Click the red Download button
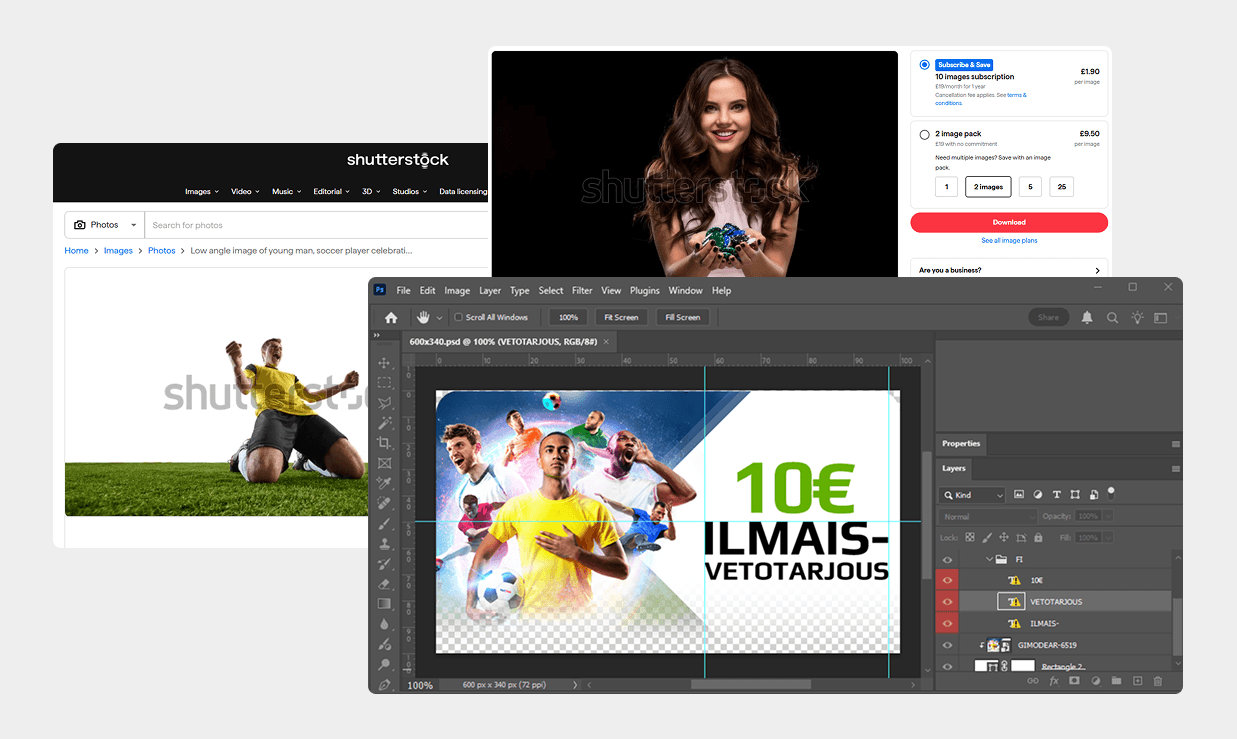The width and height of the screenshot is (1237, 739). [x=1008, y=222]
